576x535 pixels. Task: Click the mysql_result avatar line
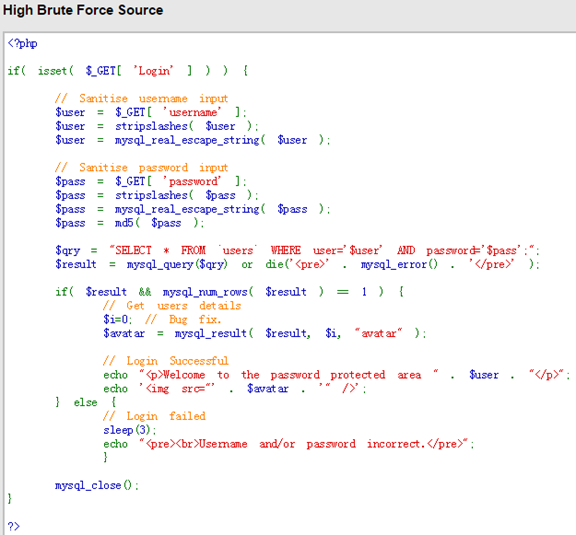click(x=264, y=333)
